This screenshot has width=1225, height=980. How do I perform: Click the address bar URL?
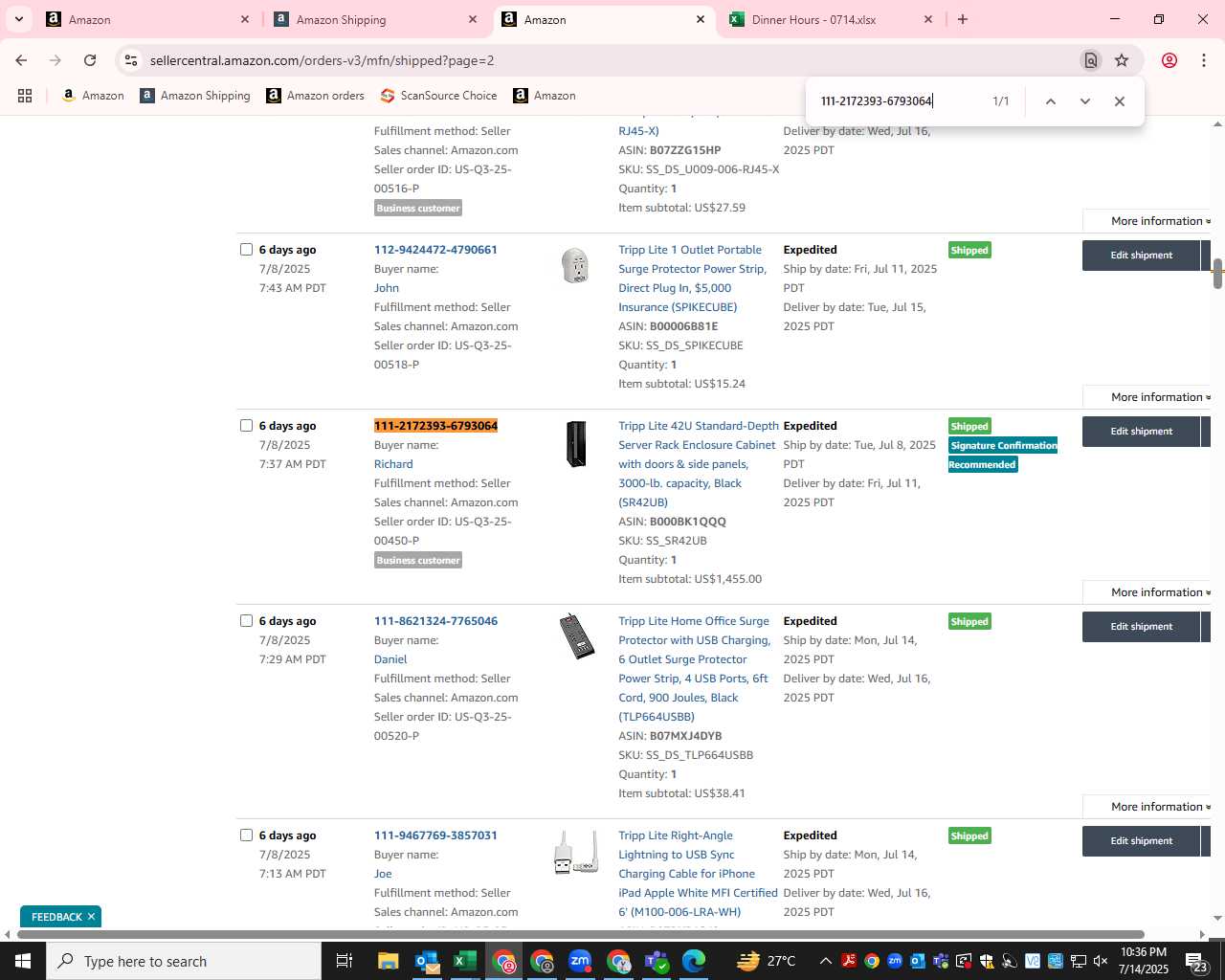(x=322, y=60)
